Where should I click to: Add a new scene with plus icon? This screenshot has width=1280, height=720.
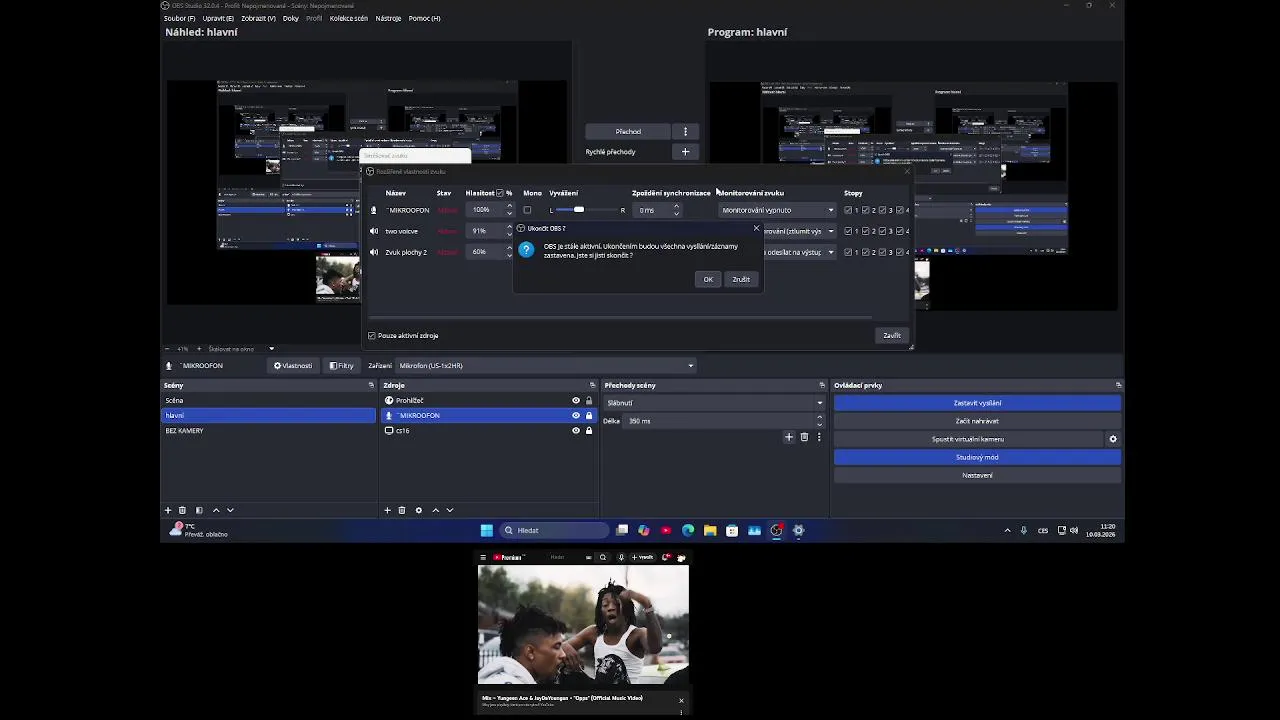coord(168,510)
